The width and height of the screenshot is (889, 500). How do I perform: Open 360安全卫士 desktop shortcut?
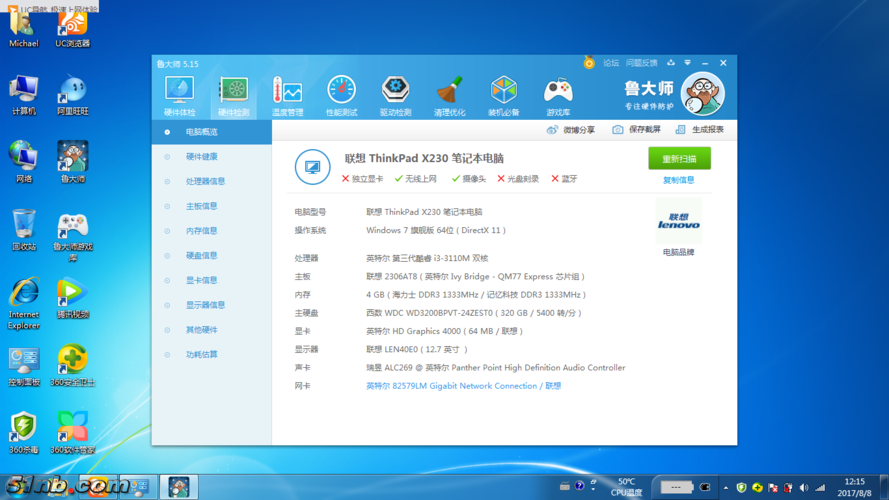pos(73,367)
